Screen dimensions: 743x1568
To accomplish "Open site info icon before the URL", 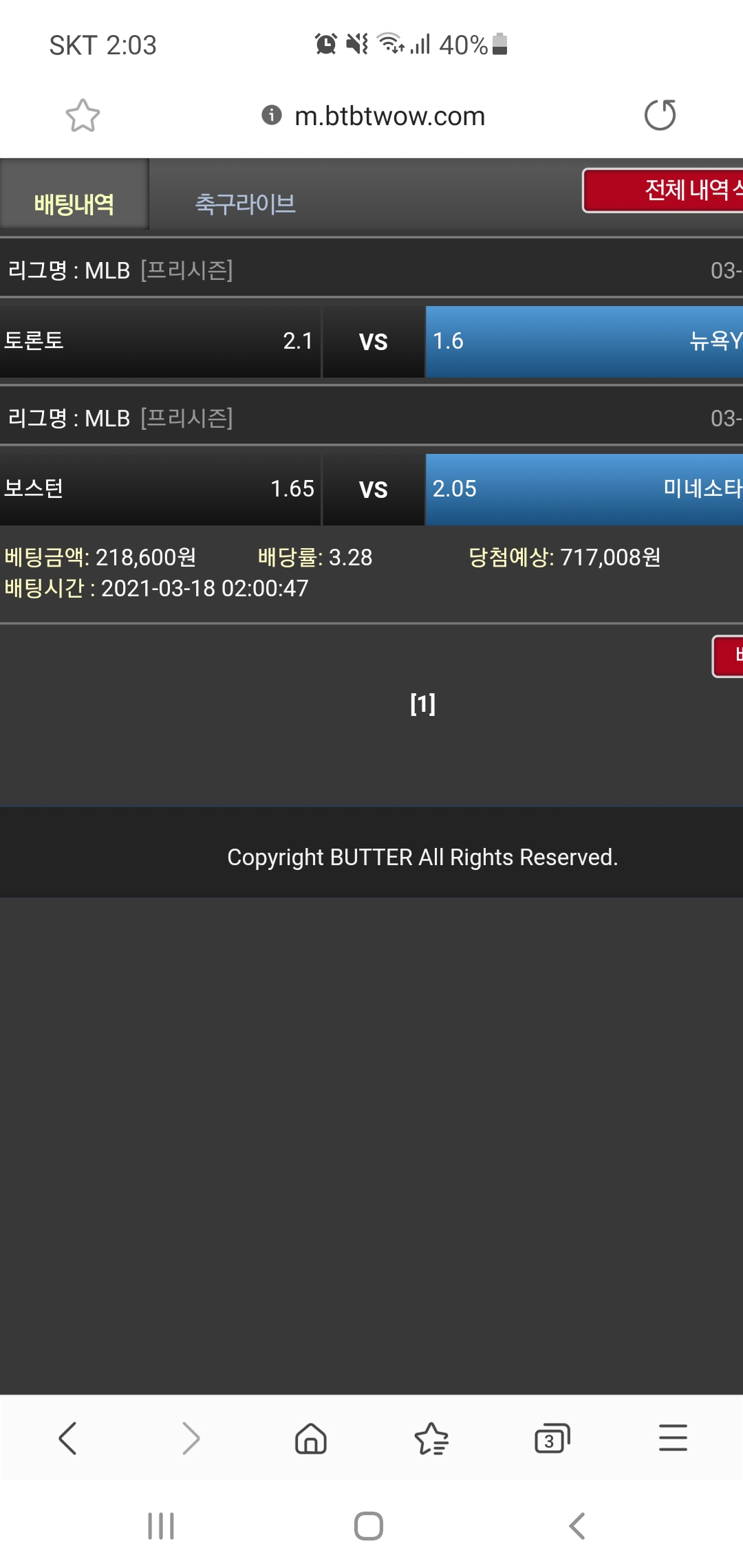I will [x=272, y=115].
